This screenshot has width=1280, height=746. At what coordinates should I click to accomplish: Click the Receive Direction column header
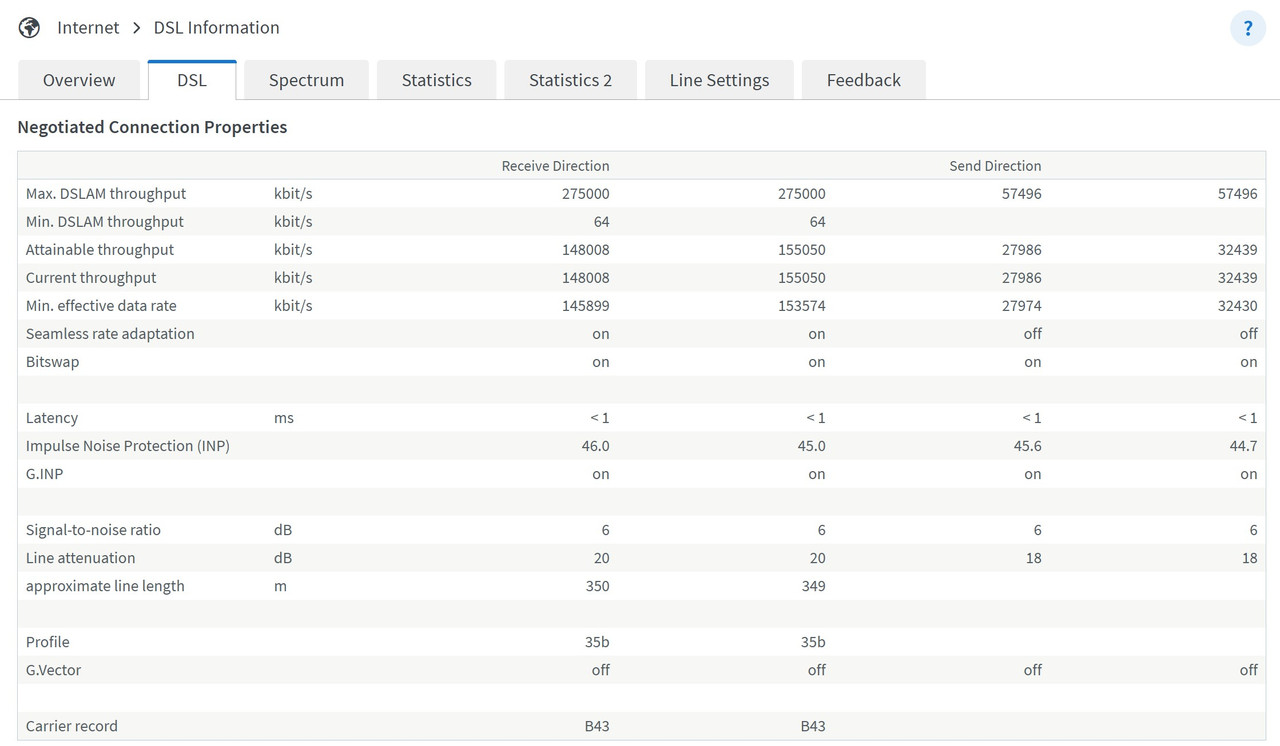pyautogui.click(x=555, y=166)
